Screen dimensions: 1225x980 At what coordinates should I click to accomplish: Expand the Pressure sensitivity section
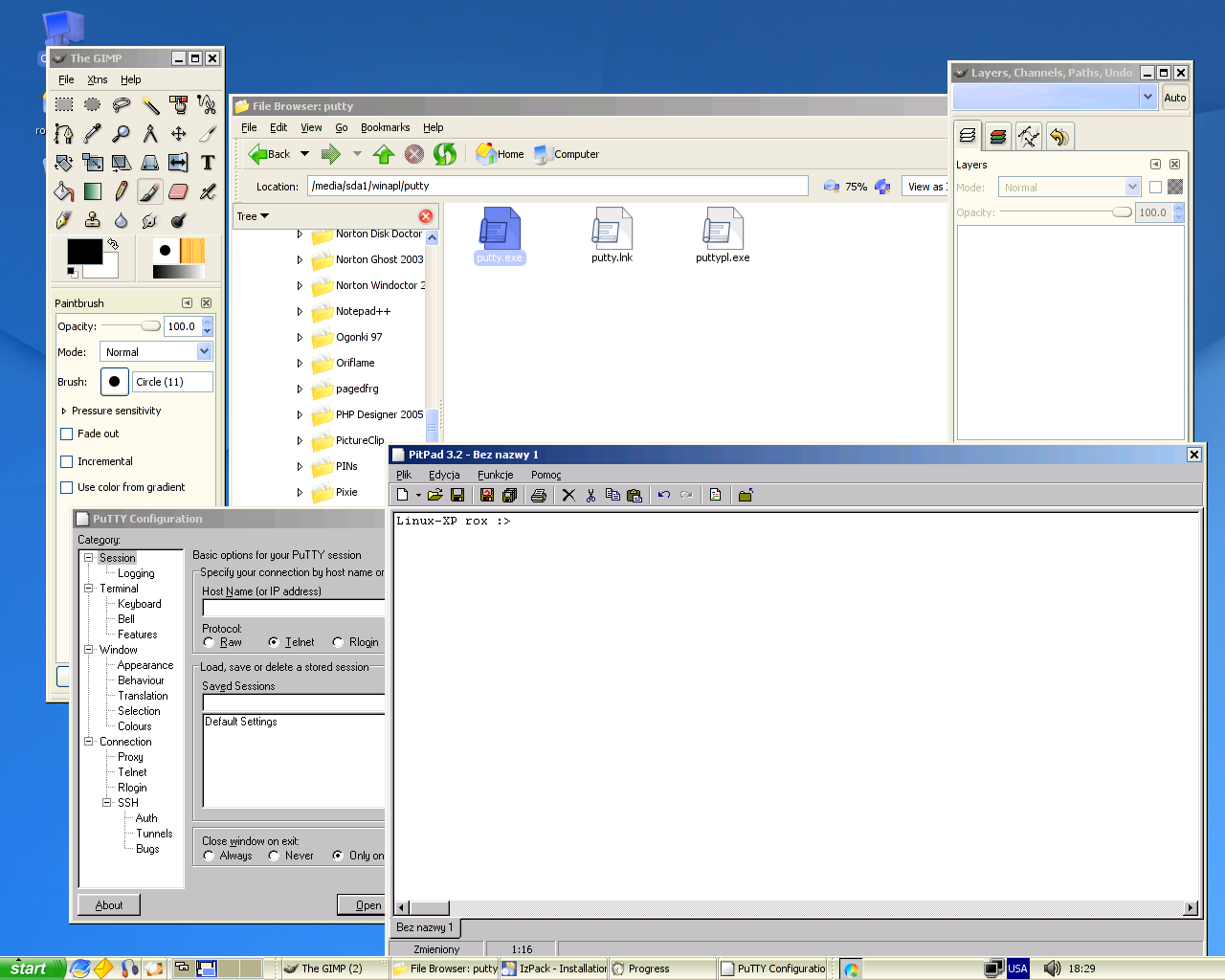[x=64, y=411]
